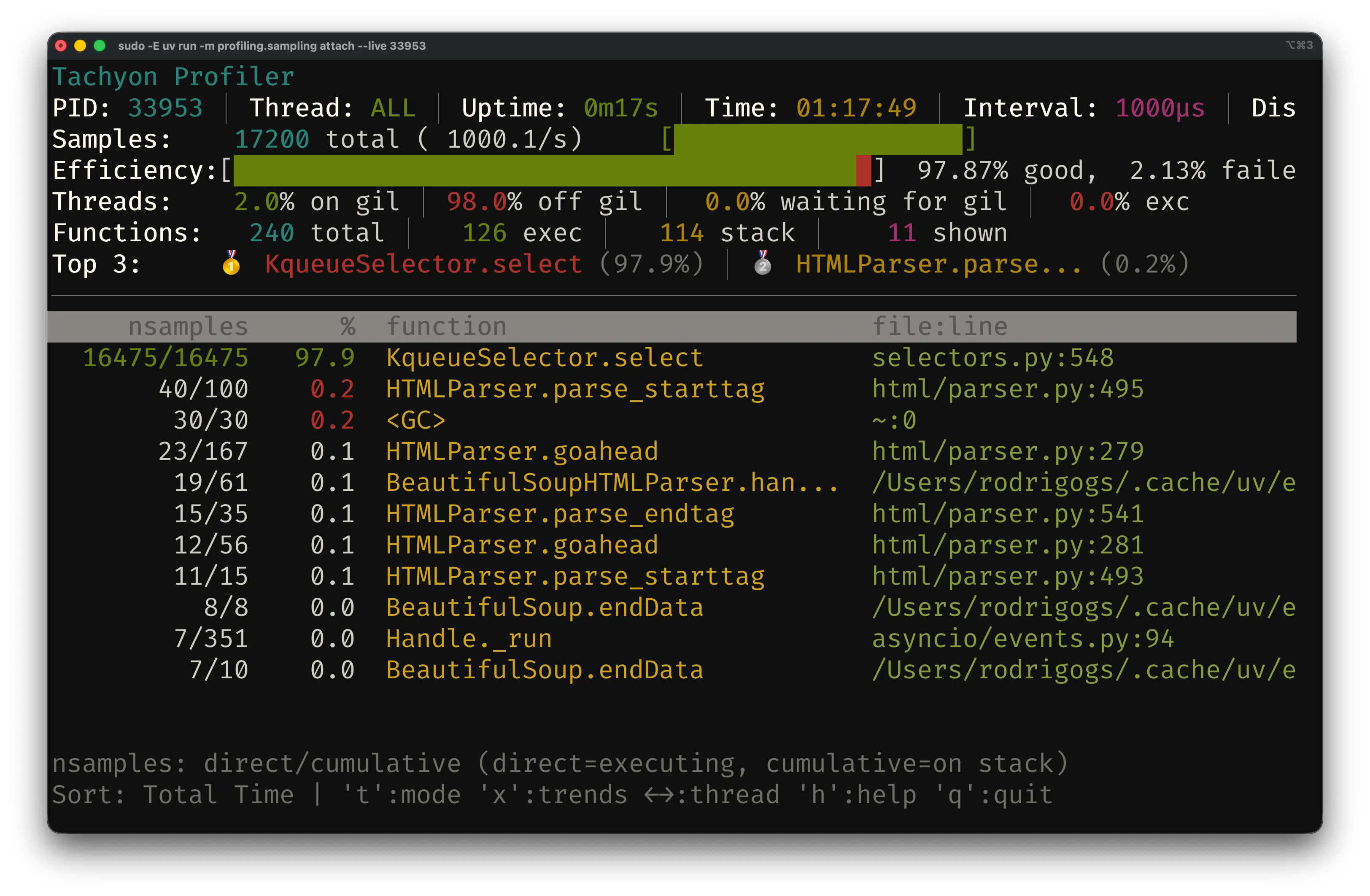Image resolution: width=1370 pixels, height=896 pixels.
Task: Click the 11 shown functions count
Action: (947, 232)
